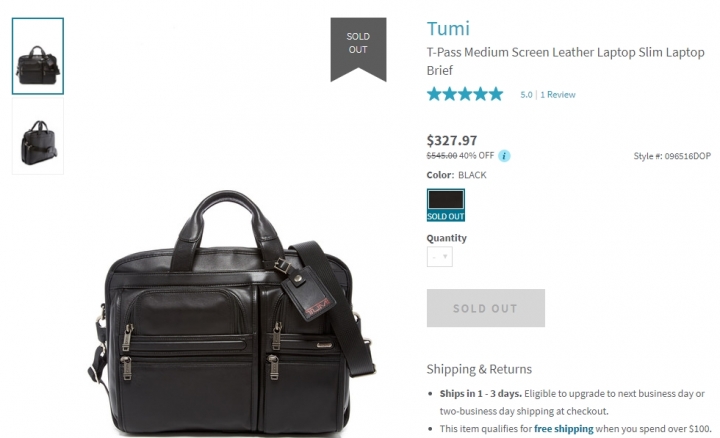720x438 pixels.
Task: Click the crossed-out $545.00 original price
Action: point(442,156)
